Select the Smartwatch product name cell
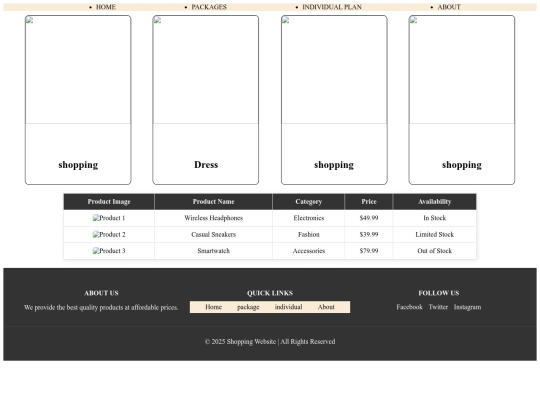The image size is (540, 405). [214, 251]
